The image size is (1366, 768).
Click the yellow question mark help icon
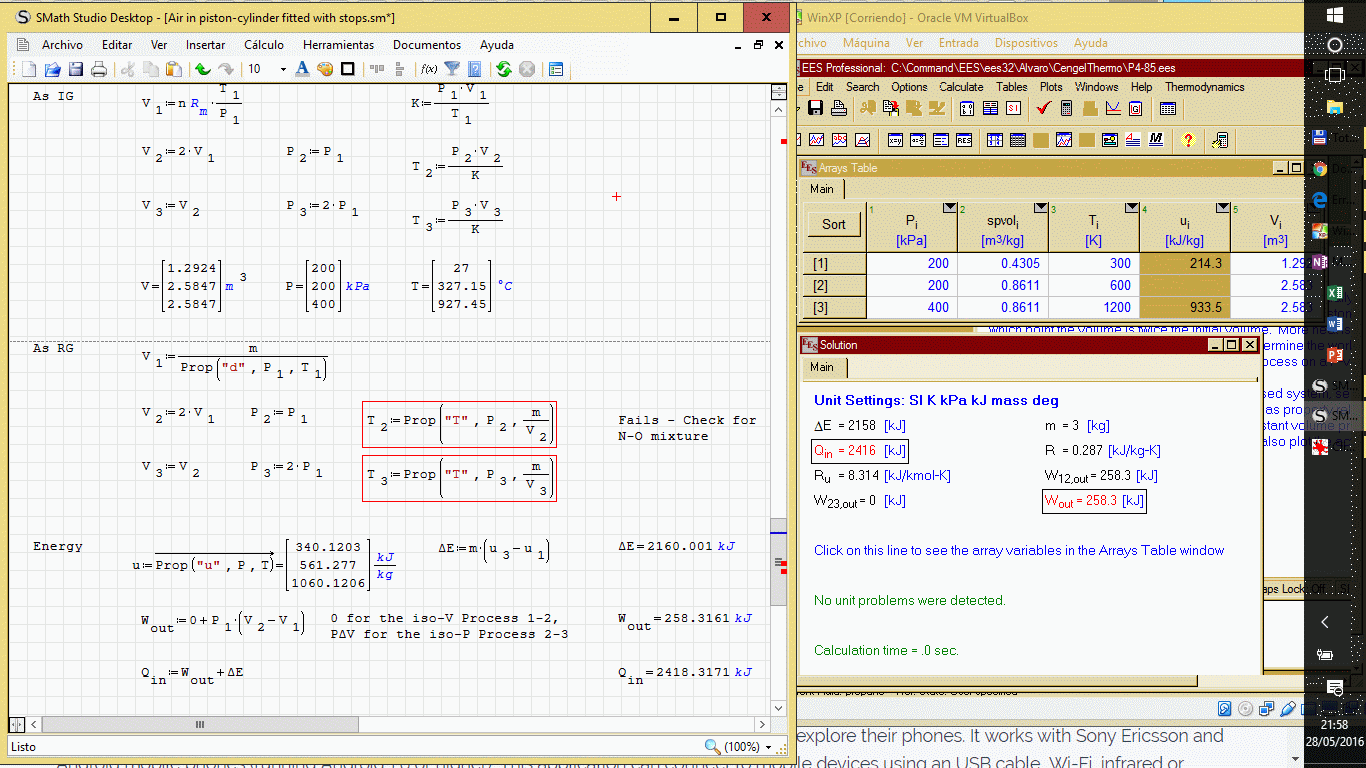[x=1188, y=140]
